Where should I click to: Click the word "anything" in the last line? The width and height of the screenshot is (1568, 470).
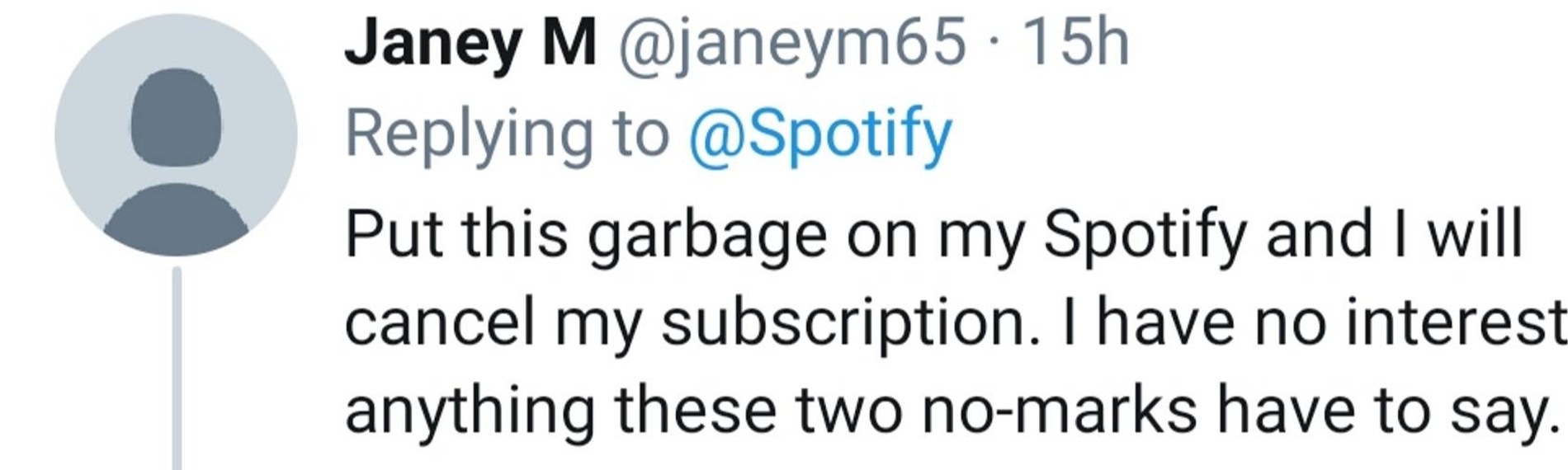tap(470, 411)
